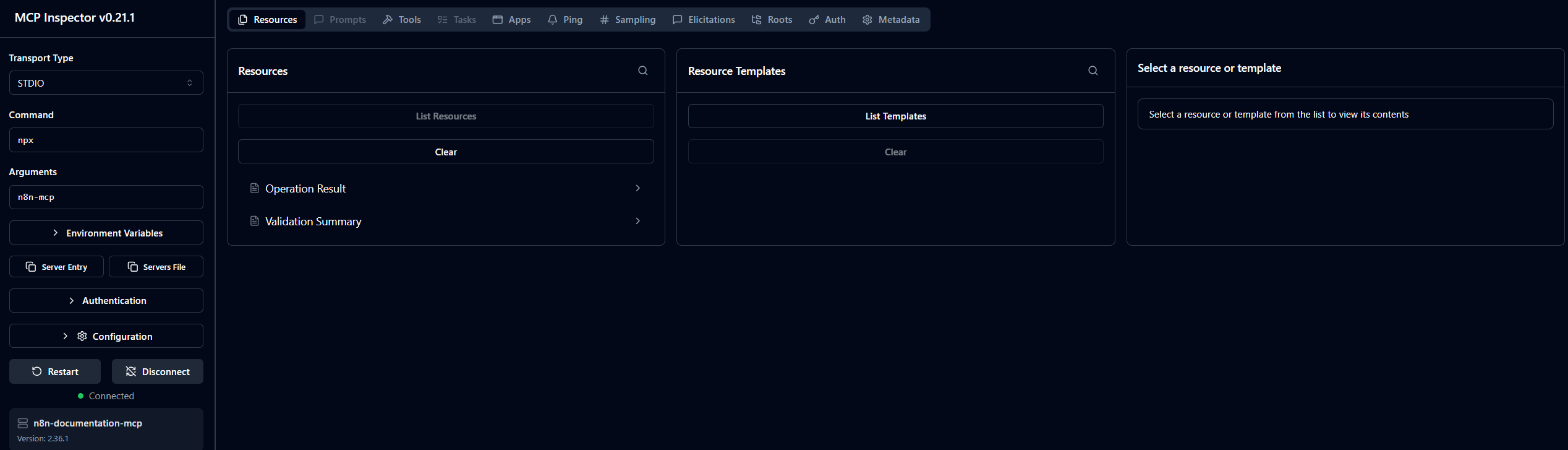Switch to the Tasks tab

click(x=456, y=20)
